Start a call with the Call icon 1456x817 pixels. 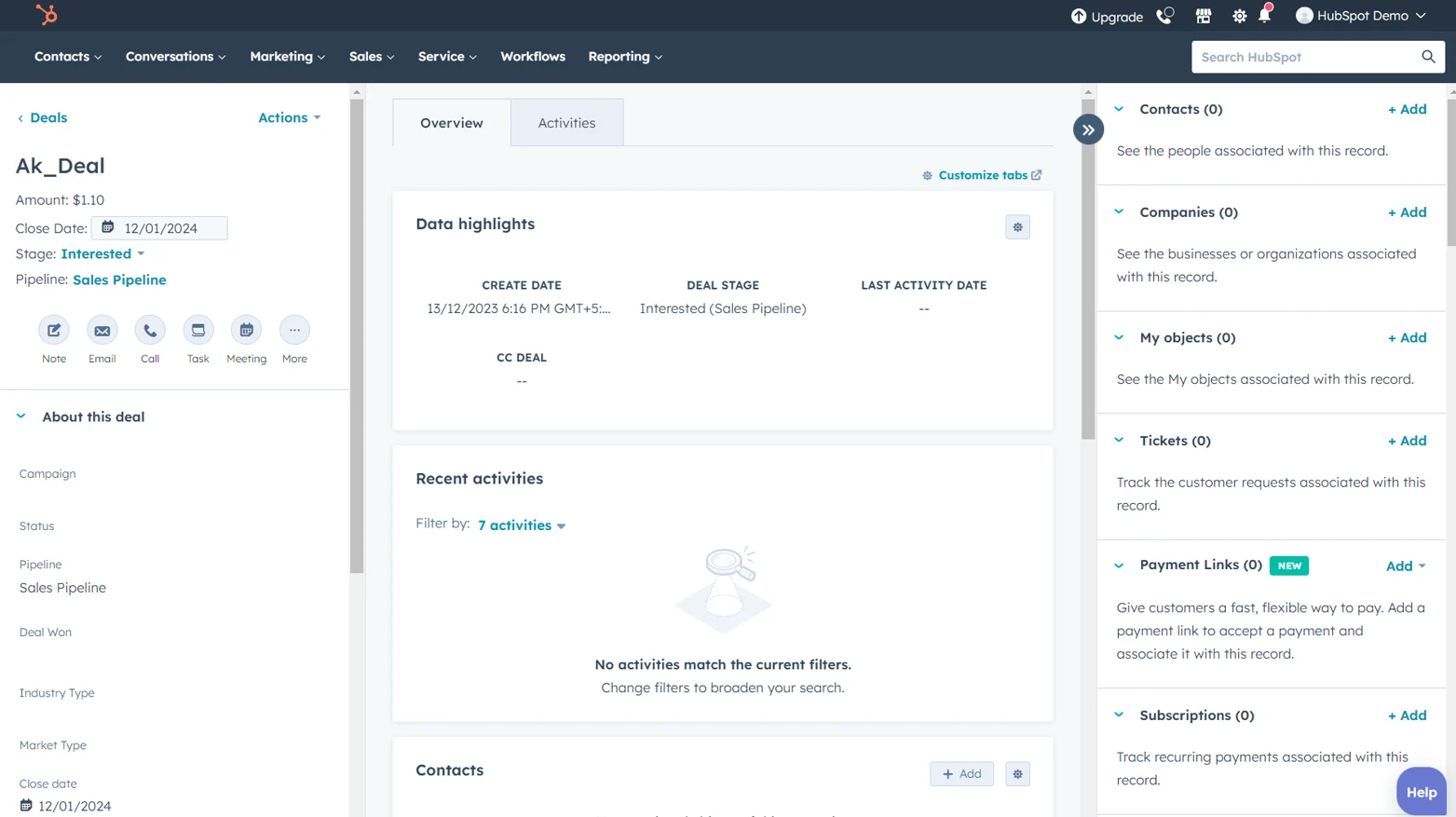click(x=150, y=330)
